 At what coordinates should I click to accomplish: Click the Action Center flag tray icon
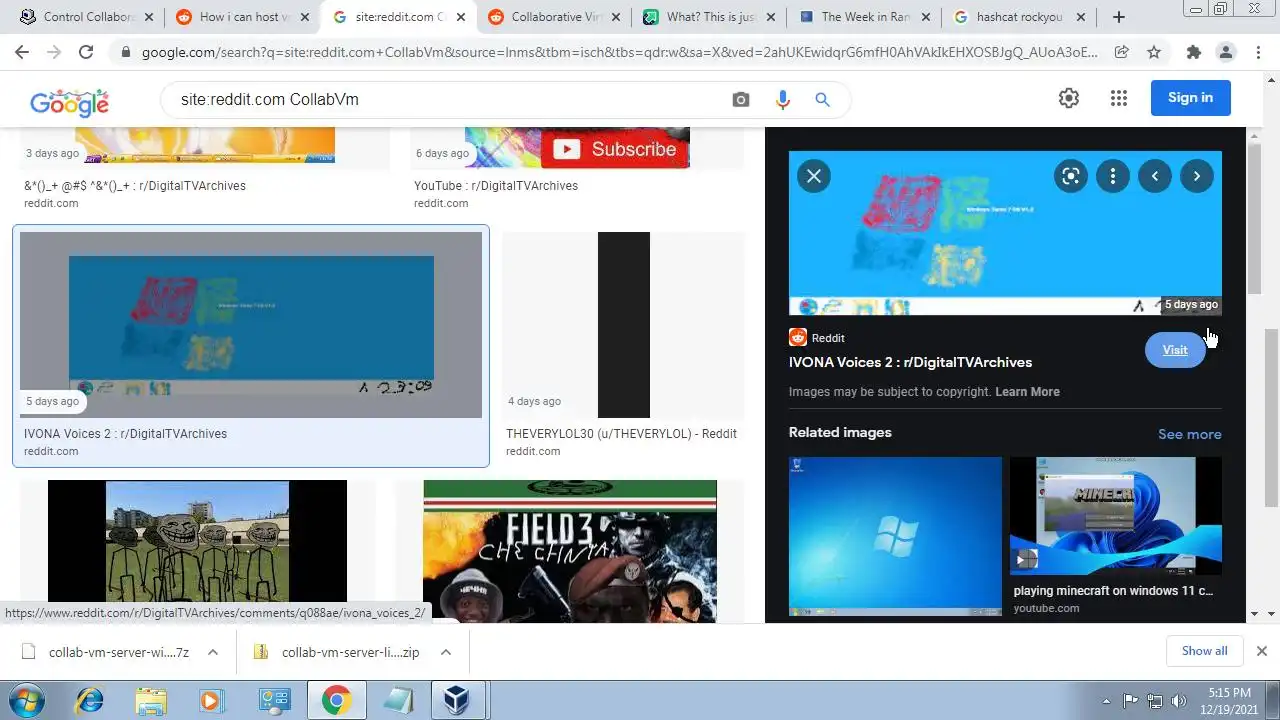coord(1131,701)
